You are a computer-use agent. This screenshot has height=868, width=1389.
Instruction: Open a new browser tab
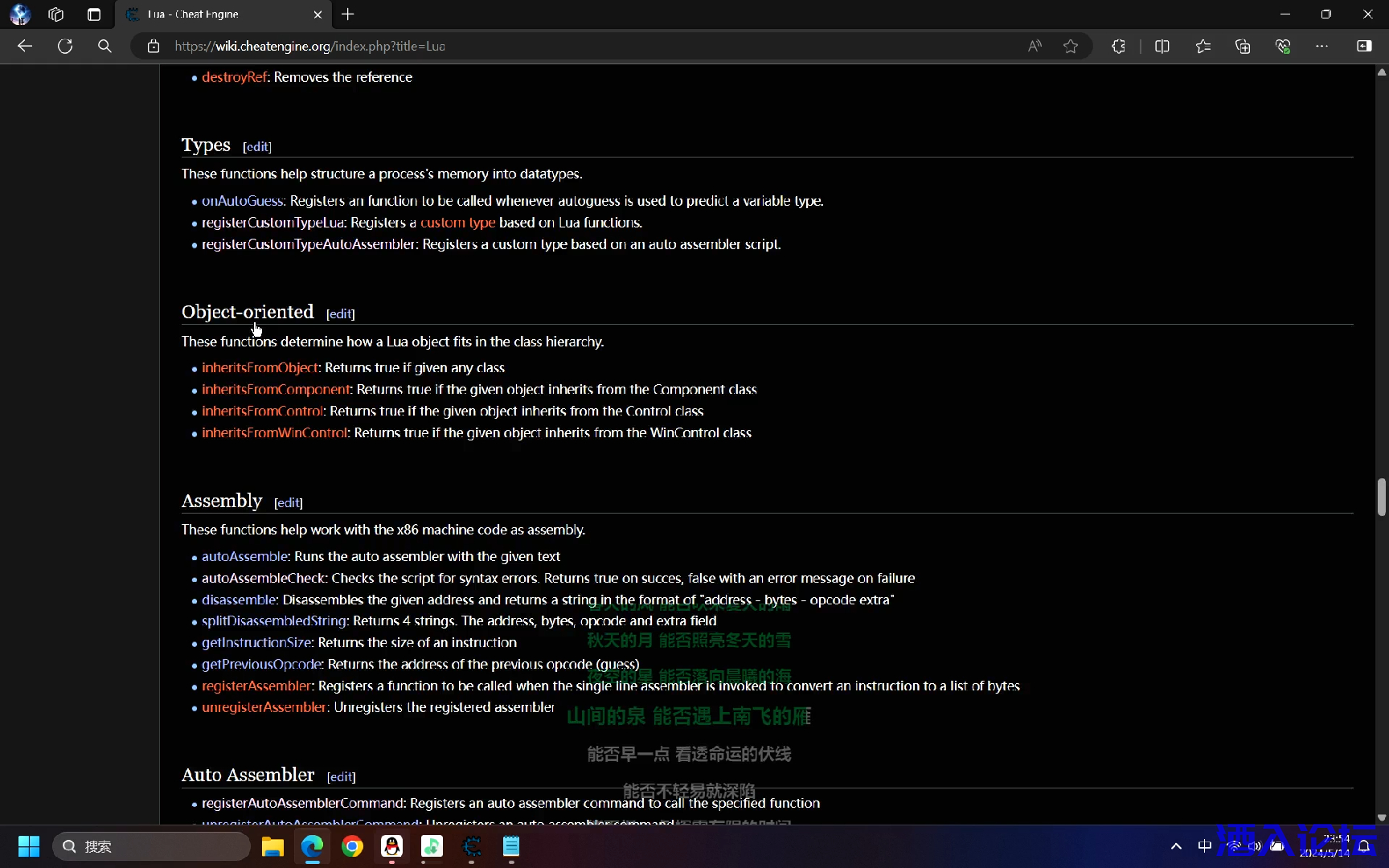(x=348, y=14)
